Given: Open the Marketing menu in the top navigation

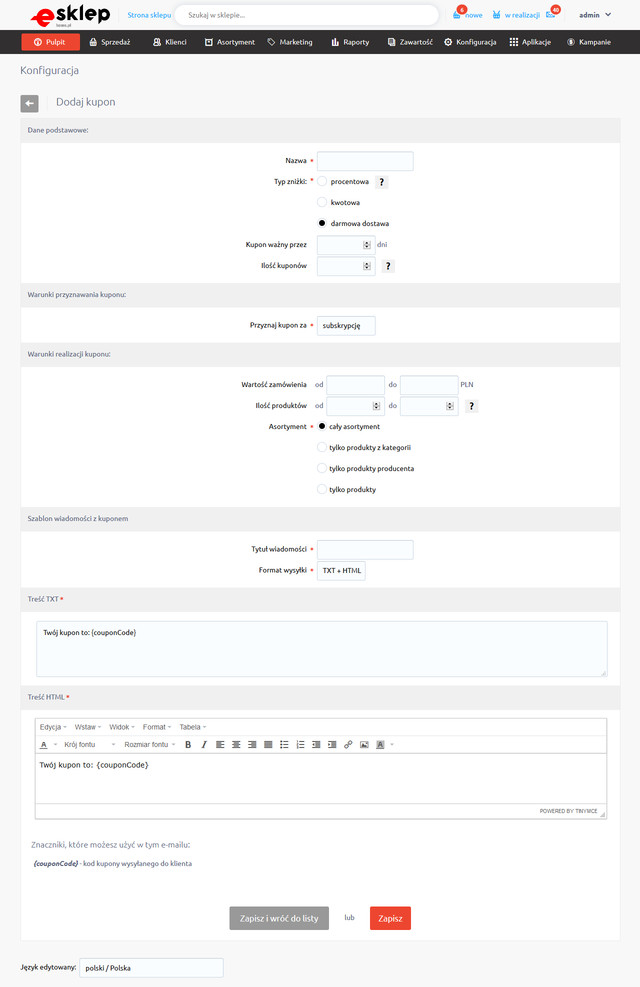Looking at the screenshot, I should tap(290, 42).
